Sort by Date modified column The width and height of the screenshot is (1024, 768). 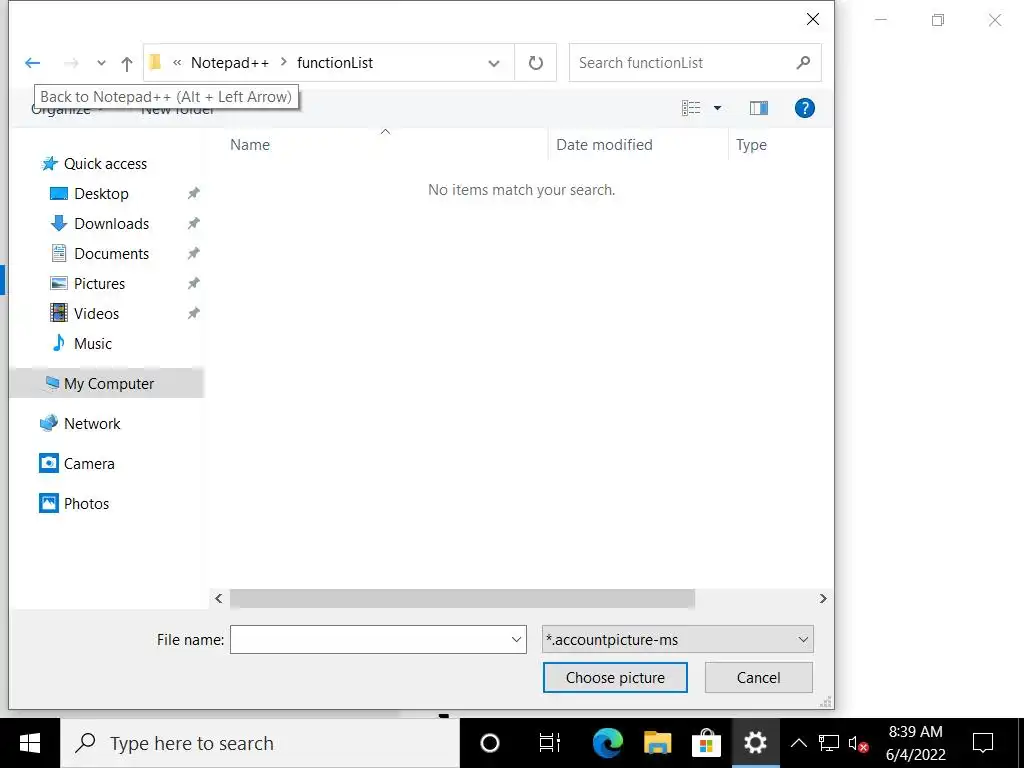[604, 145]
